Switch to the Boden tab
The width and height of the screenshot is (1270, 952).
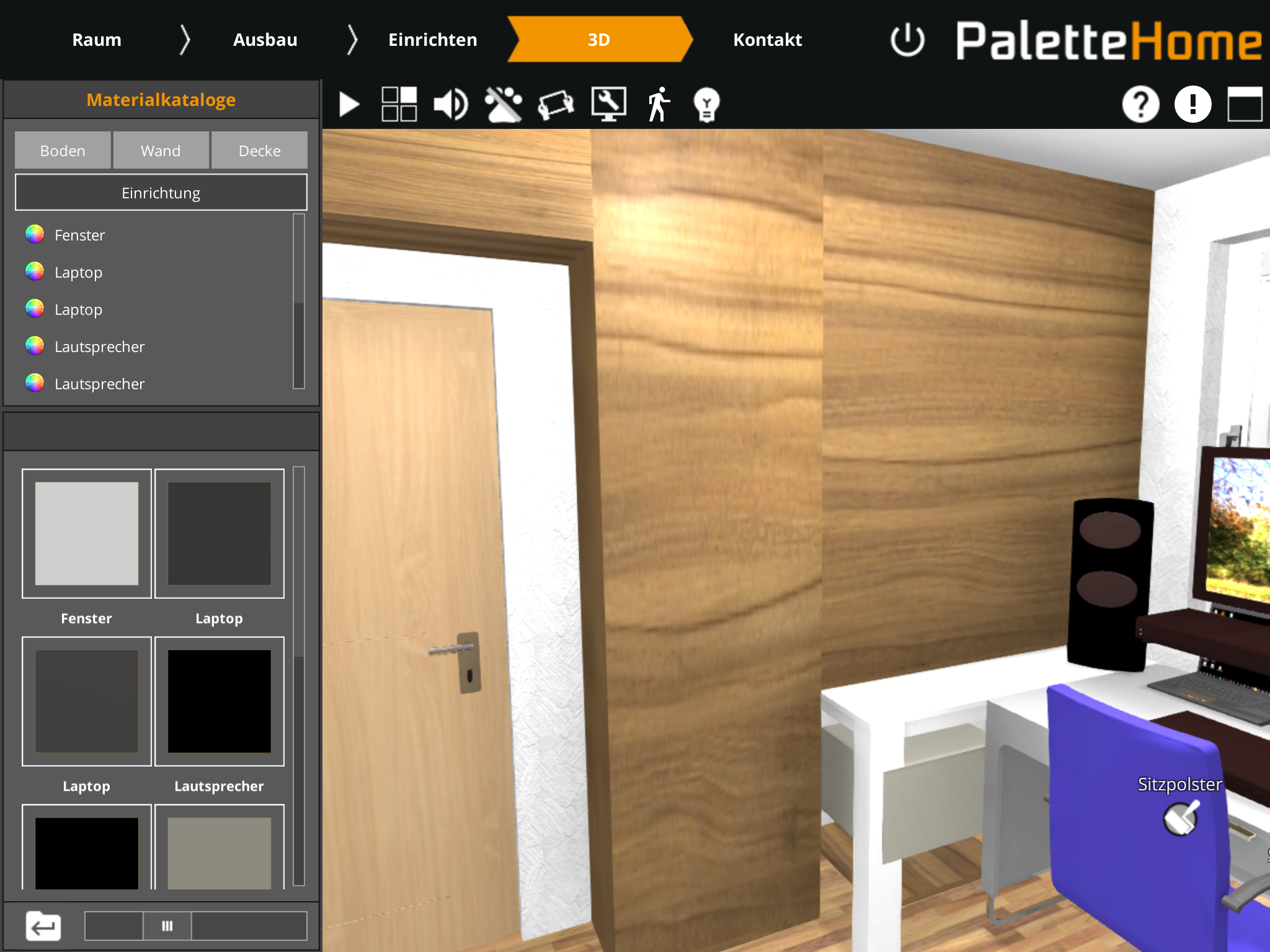point(63,151)
